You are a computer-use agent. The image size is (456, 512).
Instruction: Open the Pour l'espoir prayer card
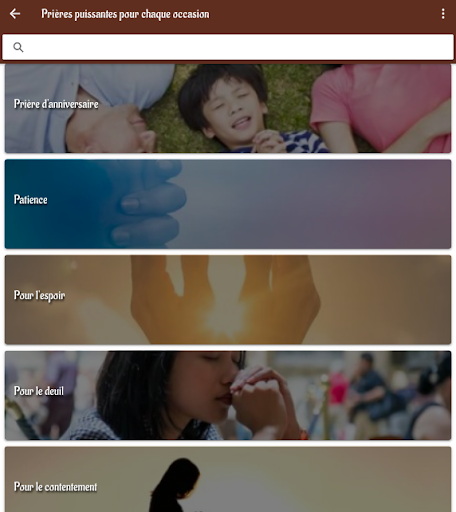[228, 300]
